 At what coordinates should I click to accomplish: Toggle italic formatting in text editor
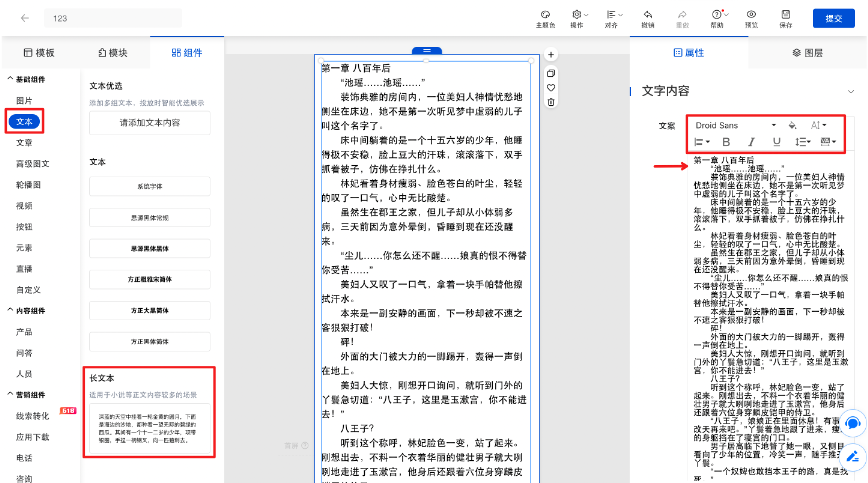(x=750, y=142)
